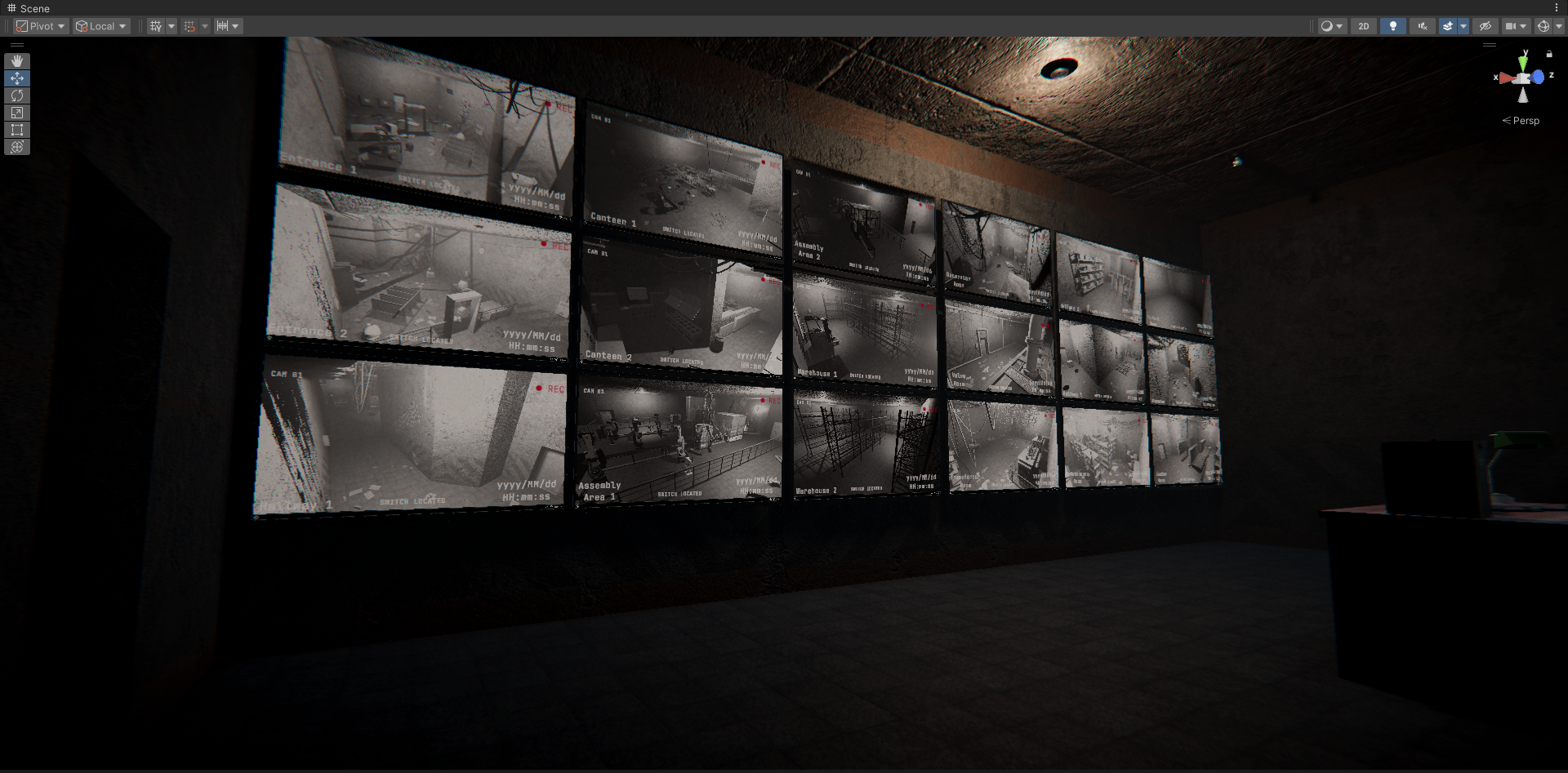Viewport: 1568px width, 773px height.
Task: Open snap increment settings dropdown
Action: click(x=228, y=26)
